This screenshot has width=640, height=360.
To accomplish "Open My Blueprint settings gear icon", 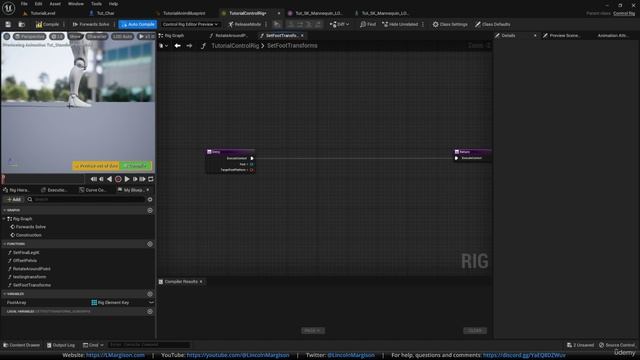I will 150,200.
